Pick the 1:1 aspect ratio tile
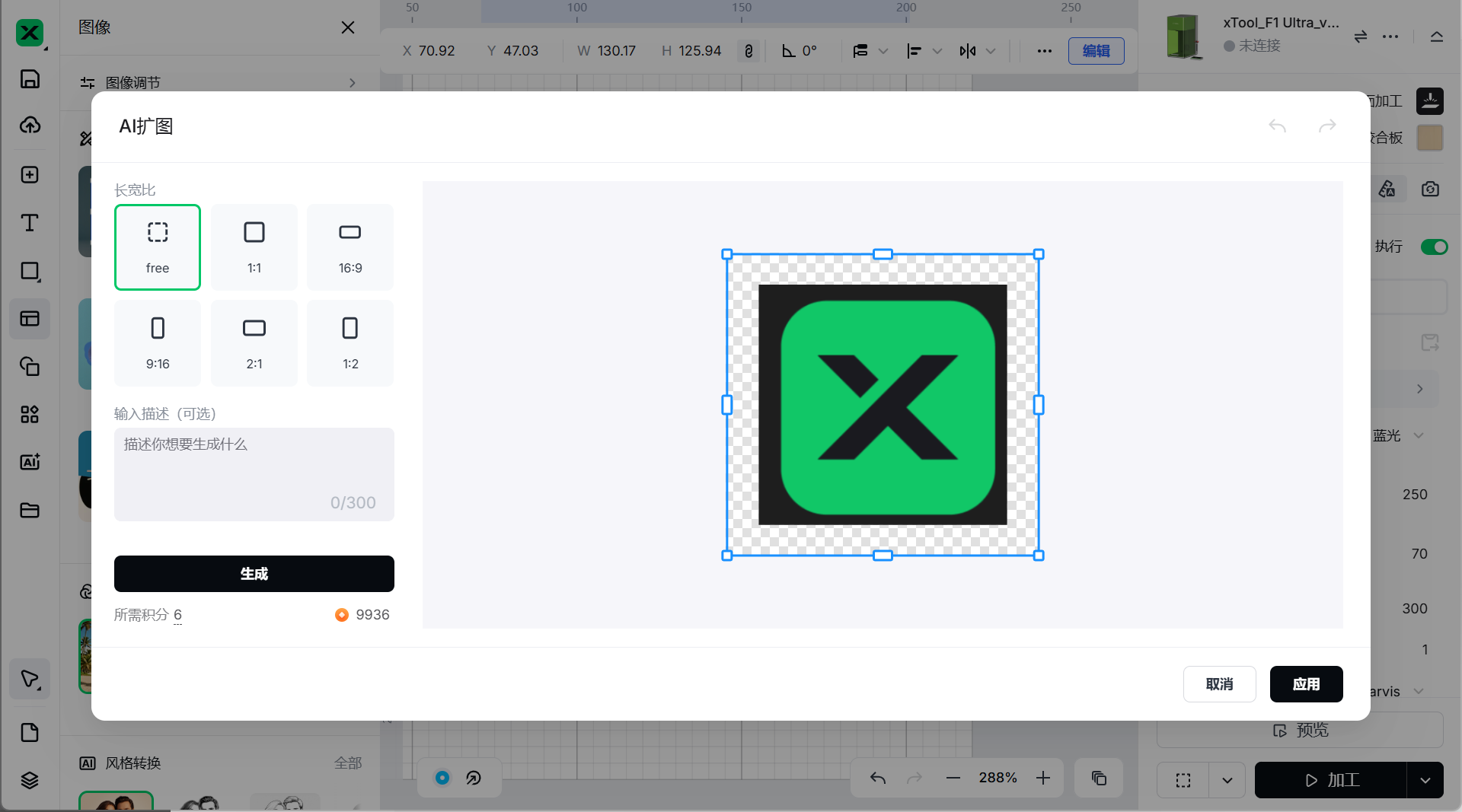The width and height of the screenshot is (1462, 812). (x=254, y=247)
